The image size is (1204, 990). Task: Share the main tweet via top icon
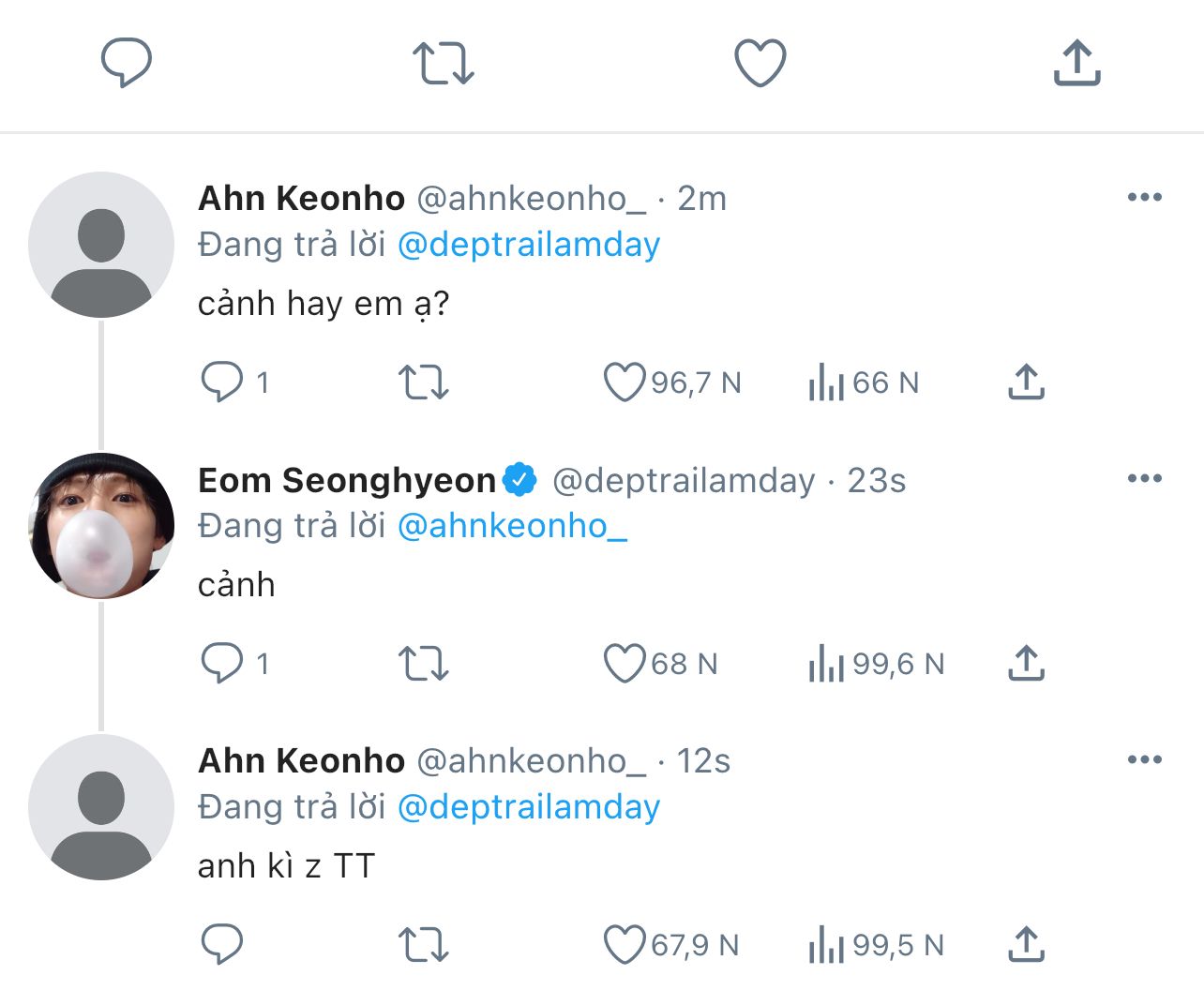point(1076,63)
